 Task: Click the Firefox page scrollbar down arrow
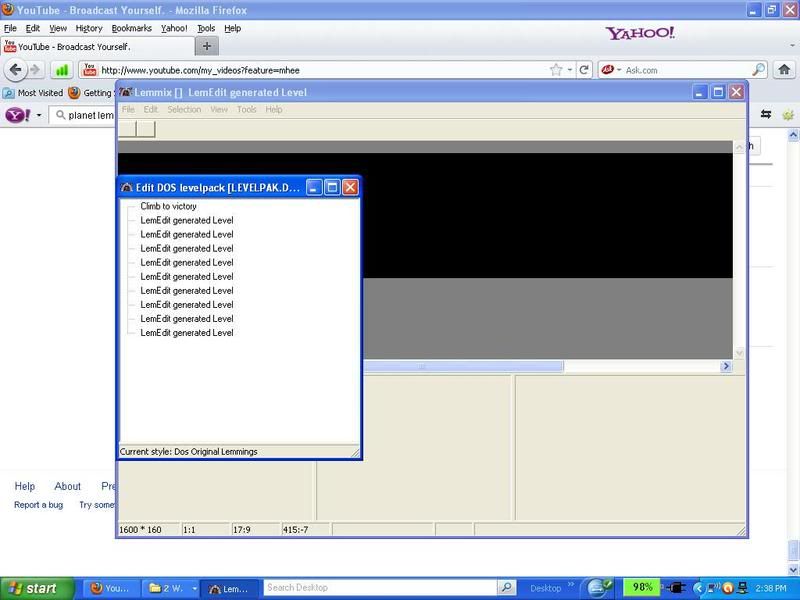click(793, 569)
